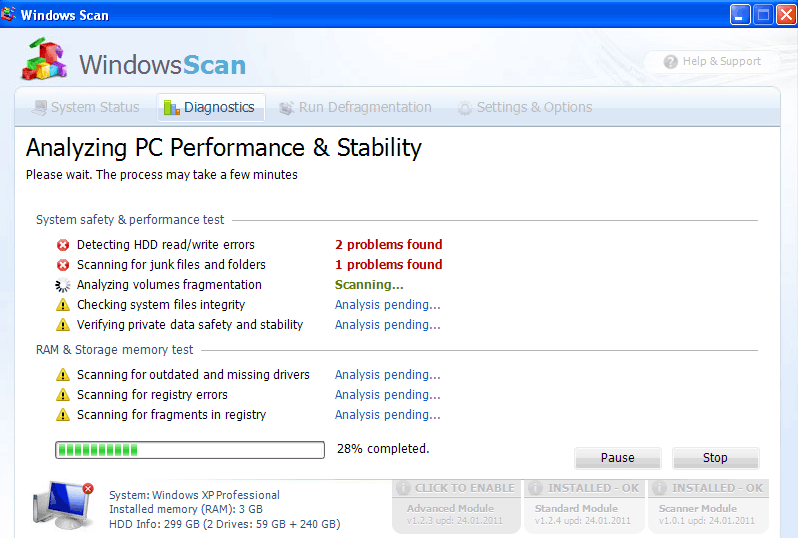Click warning icon beside registry errors scan
This screenshot has width=798, height=538.
pyautogui.click(x=63, y=395)
